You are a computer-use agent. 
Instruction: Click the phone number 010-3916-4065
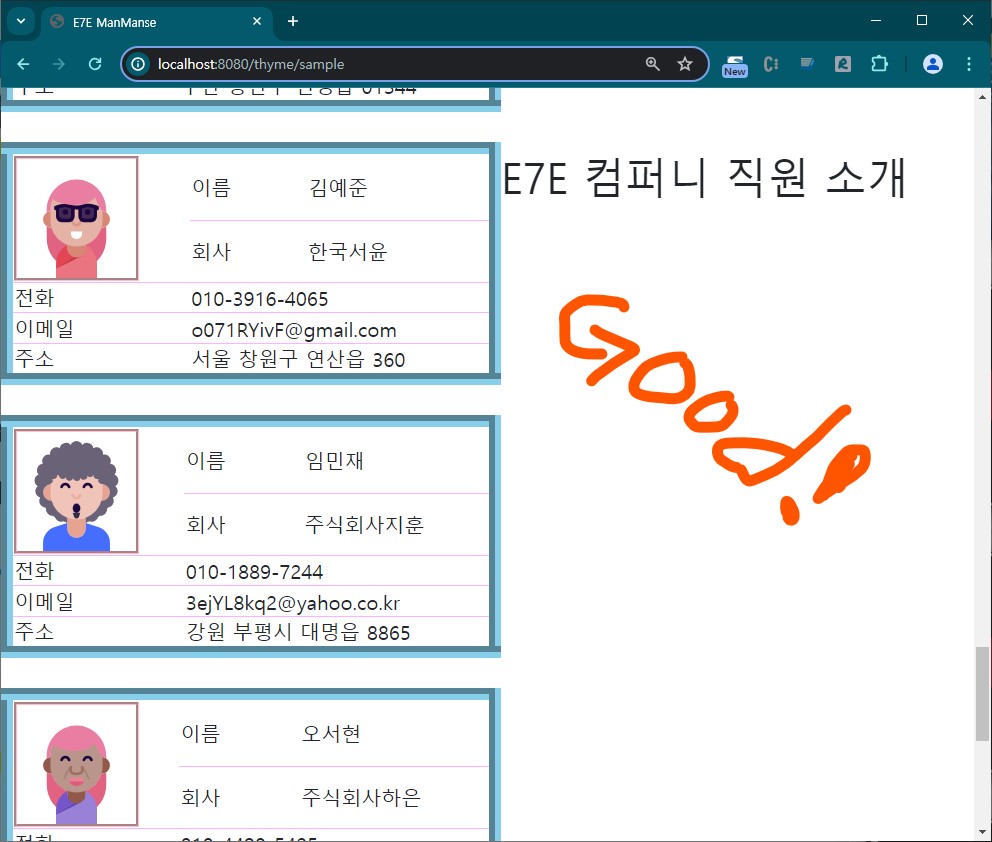[260, 299]
